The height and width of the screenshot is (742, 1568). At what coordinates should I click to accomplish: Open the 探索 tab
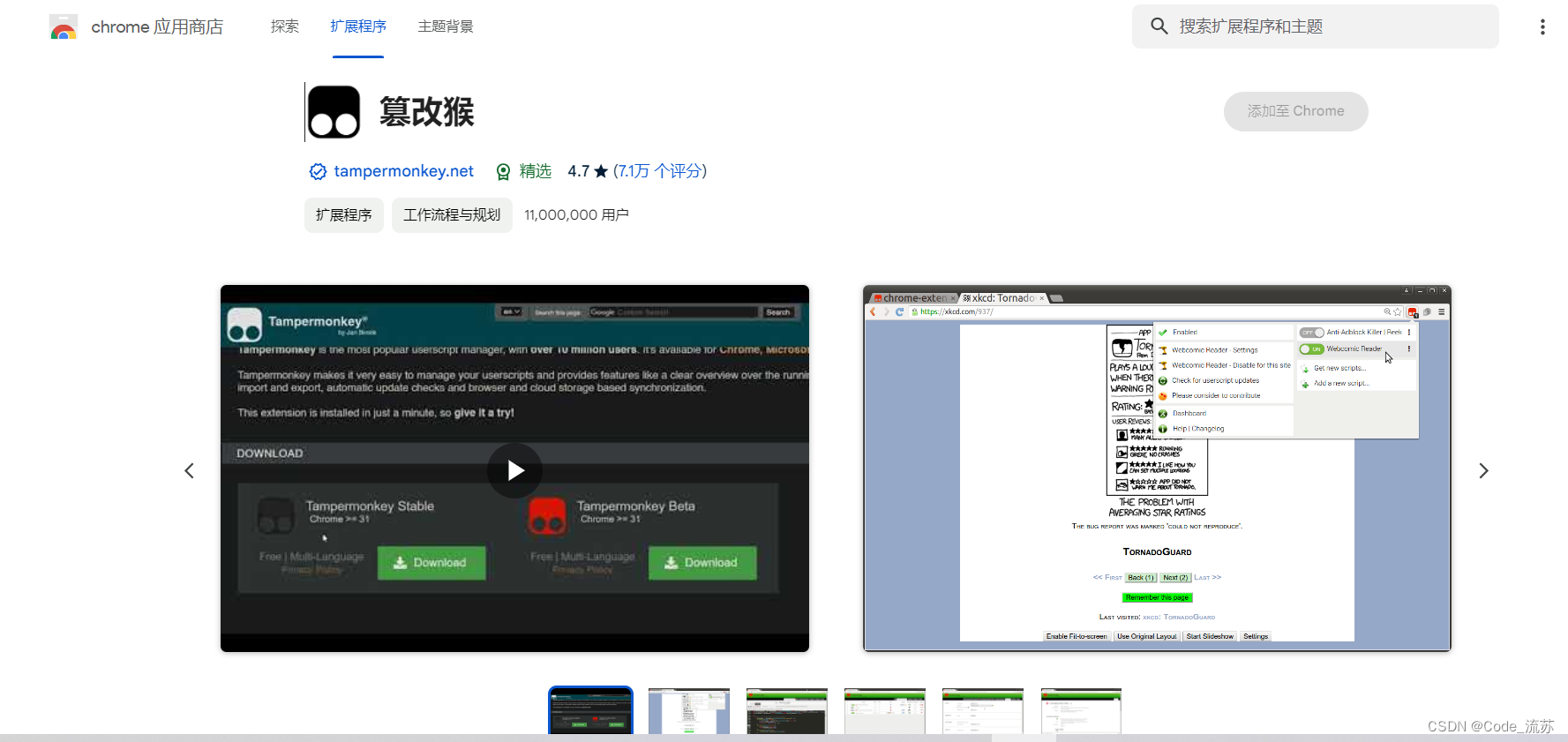[x=285, y=26]
